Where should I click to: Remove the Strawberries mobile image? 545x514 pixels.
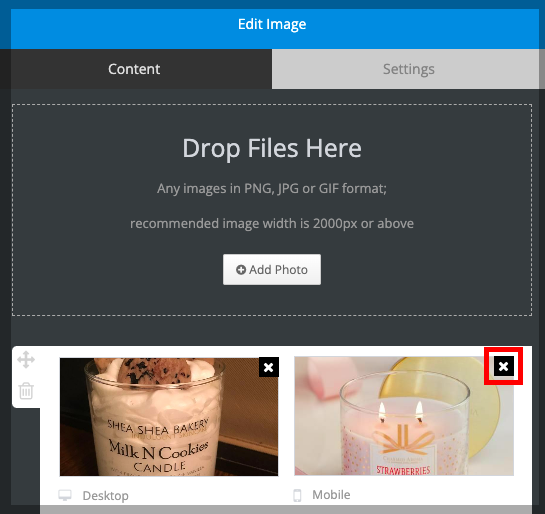tap(504, 366)
